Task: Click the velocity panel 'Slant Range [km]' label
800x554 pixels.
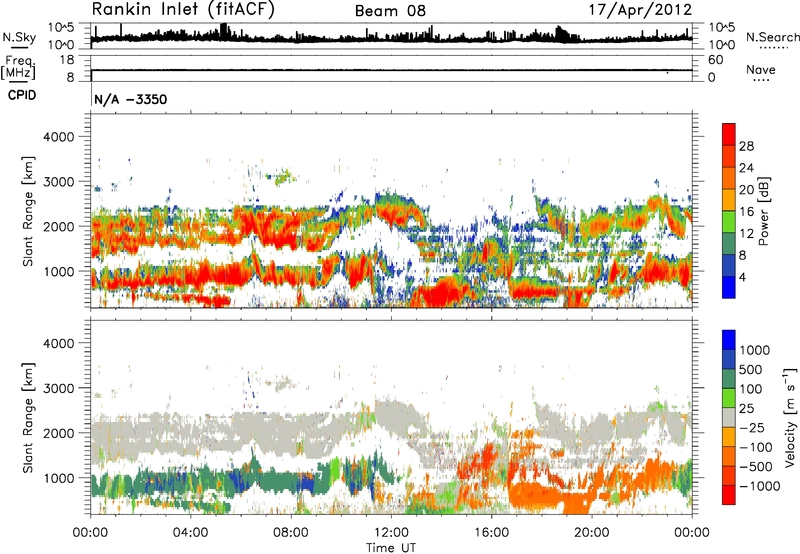Action: (28, 418)
